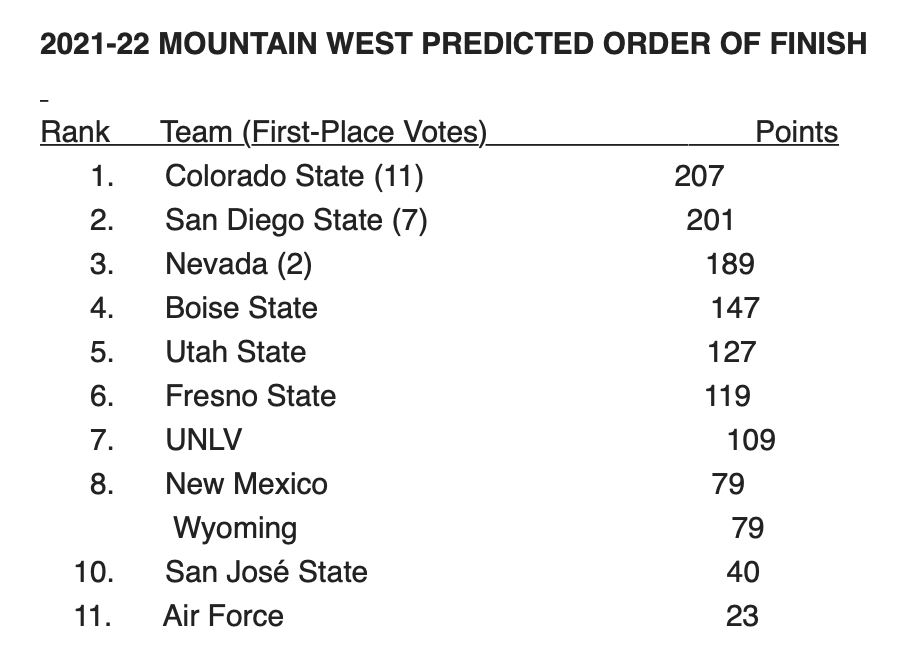The width and height of the screenshot is (906, 656).
Task: Click the Points column header
Action: tap(796, 132)
